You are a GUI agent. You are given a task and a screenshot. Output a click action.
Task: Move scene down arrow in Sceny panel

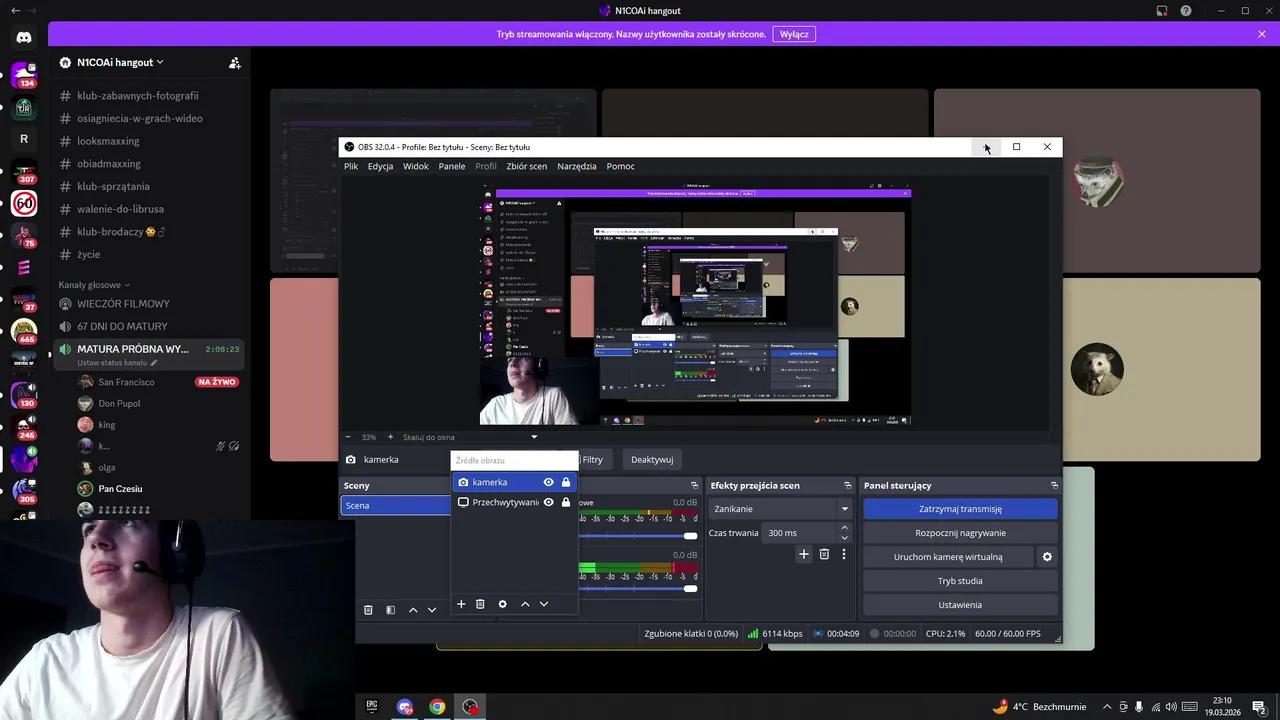coord(432,610)
